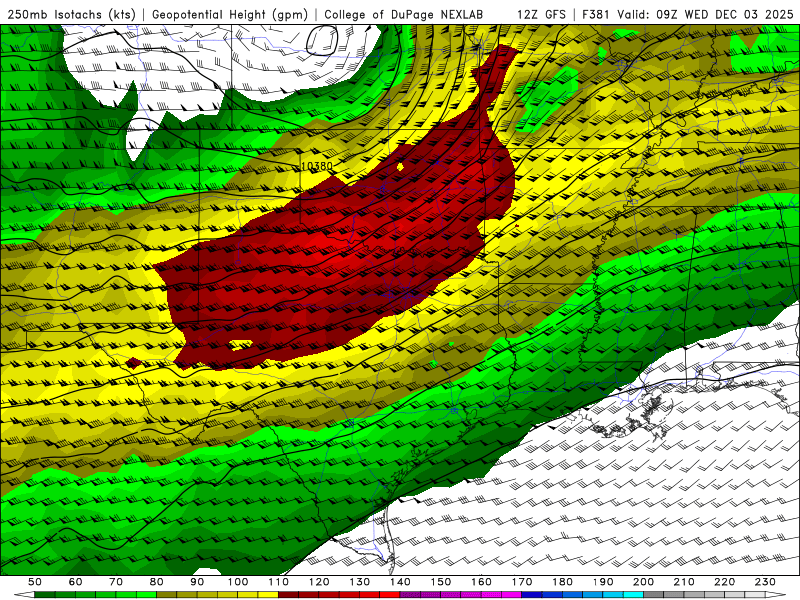Click the '100' value on the isotach scale
The width and height of the screenshot is (800, 600).
[x=238, y=582]
